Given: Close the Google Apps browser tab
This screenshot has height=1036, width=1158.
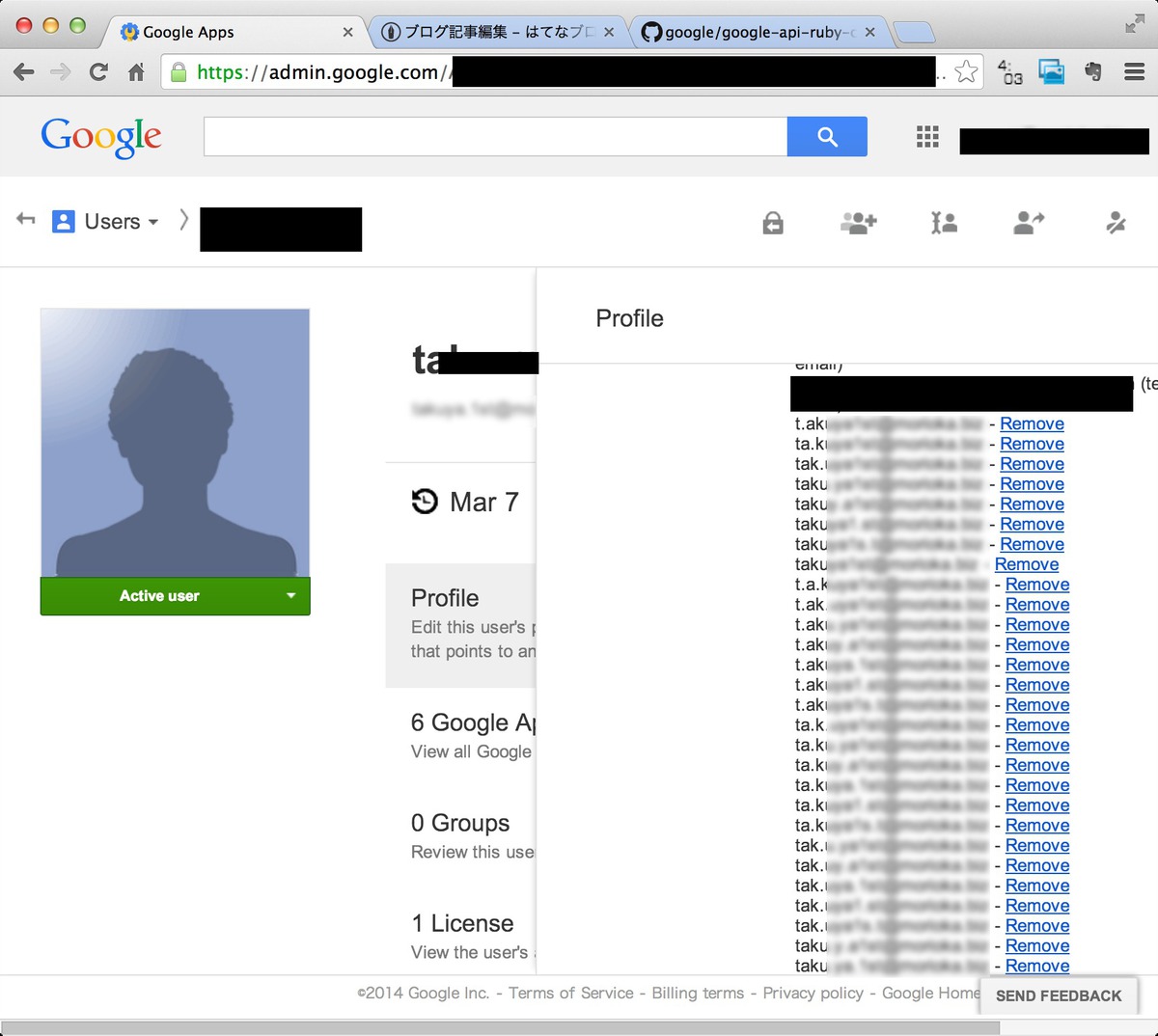Looking at the screenshot, I should pyautogui.click(x=348, y=32).
